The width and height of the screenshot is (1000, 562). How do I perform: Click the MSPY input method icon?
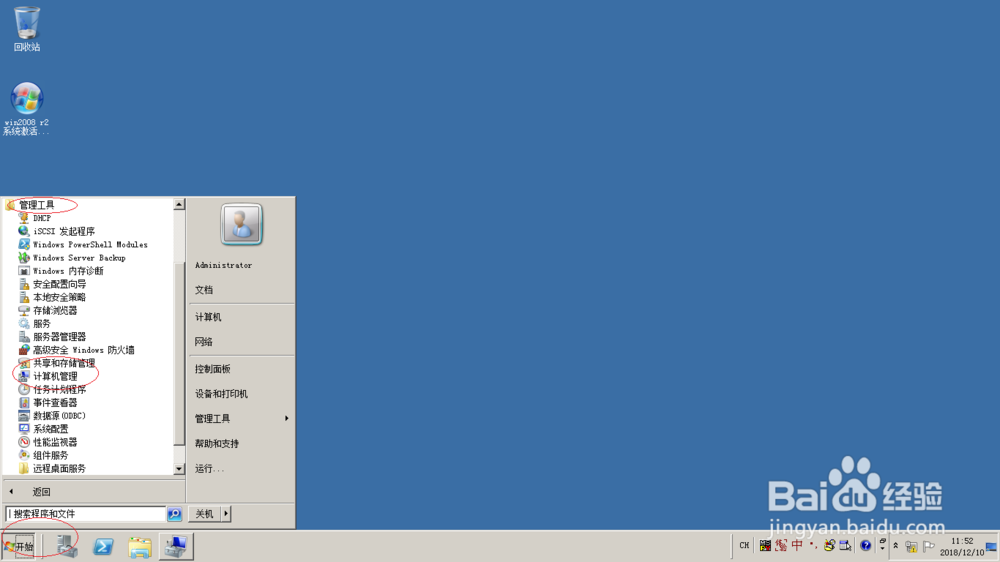[765, 545]
